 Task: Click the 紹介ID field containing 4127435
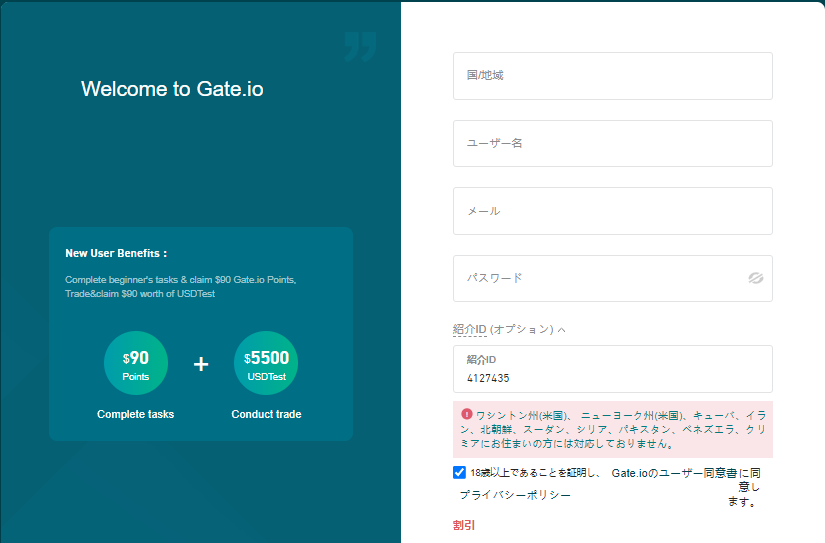pos(612,369)
